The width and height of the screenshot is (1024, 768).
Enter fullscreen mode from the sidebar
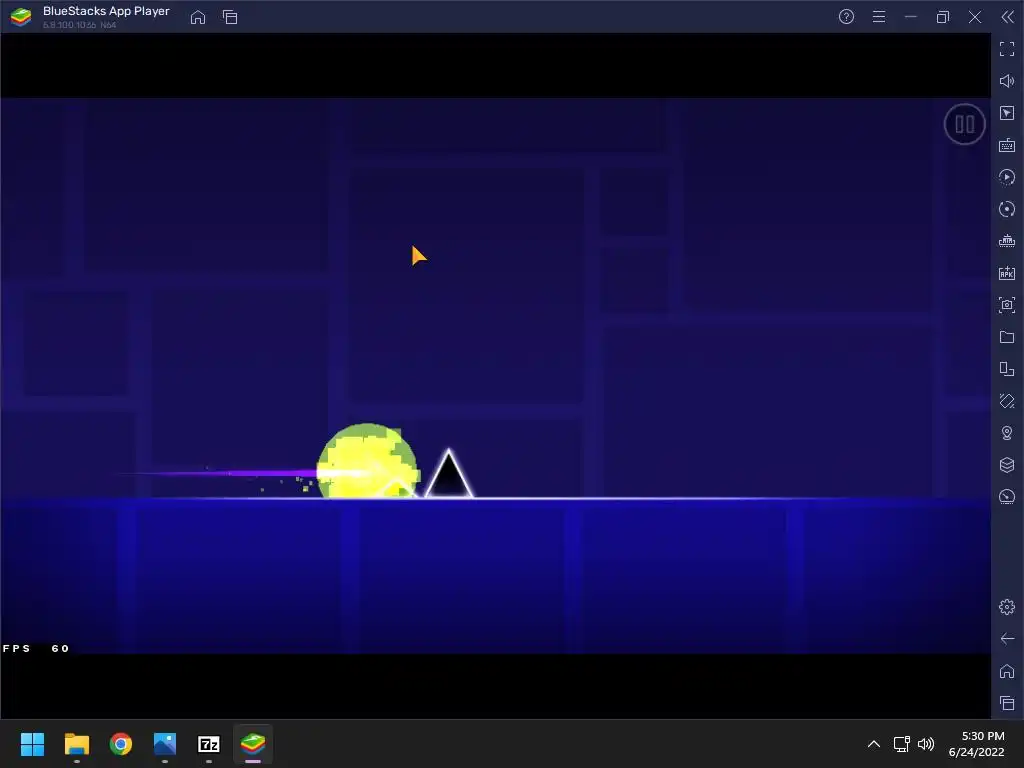pos(1007,49)
